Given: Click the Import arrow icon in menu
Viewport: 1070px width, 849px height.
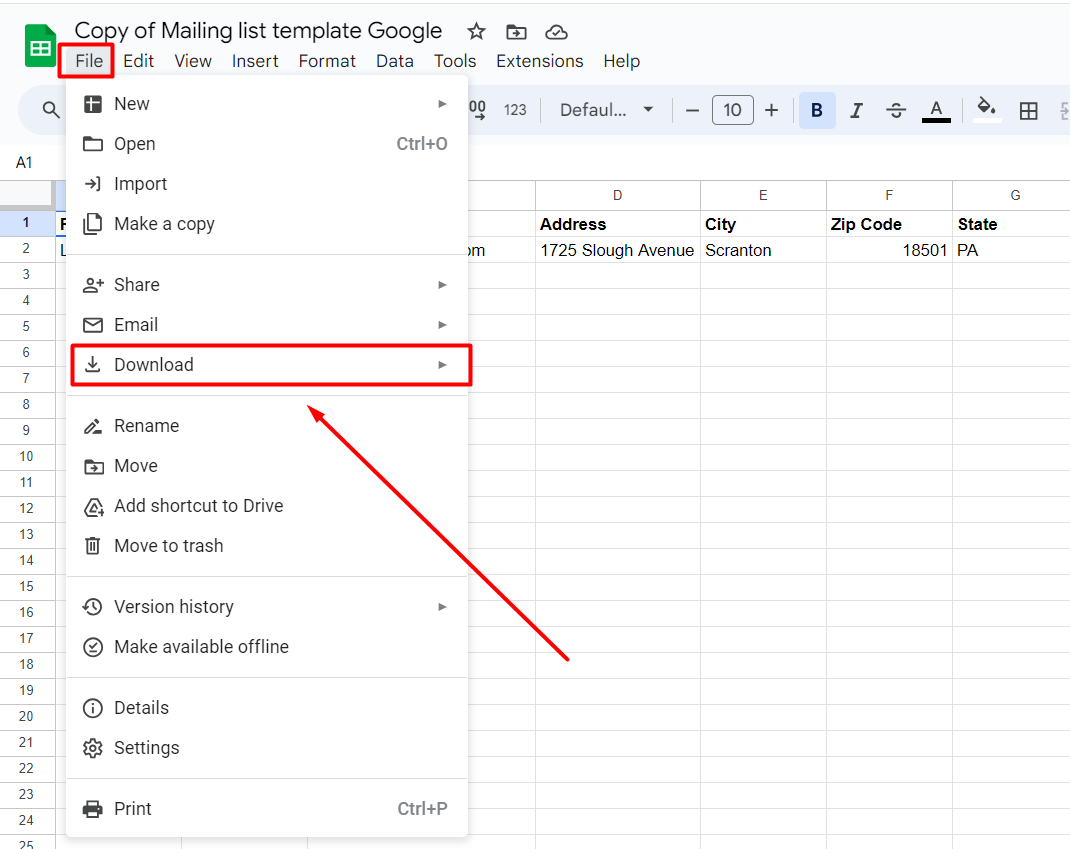Looking at the screenshot, I should tap(93, 184).
